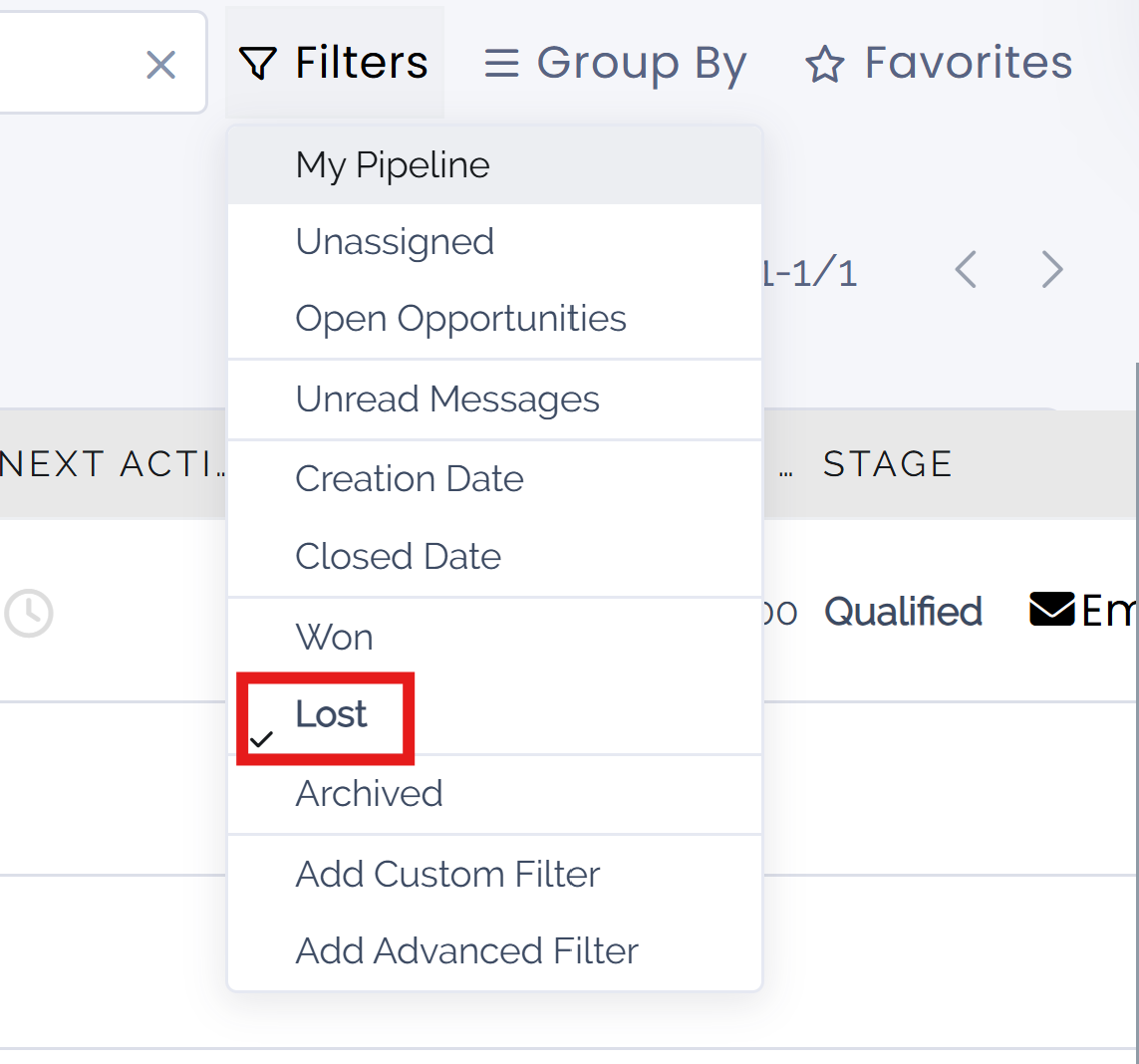Clear the search with the X icon
This screenshot has height=1064, width=1139.
(160, 64)
